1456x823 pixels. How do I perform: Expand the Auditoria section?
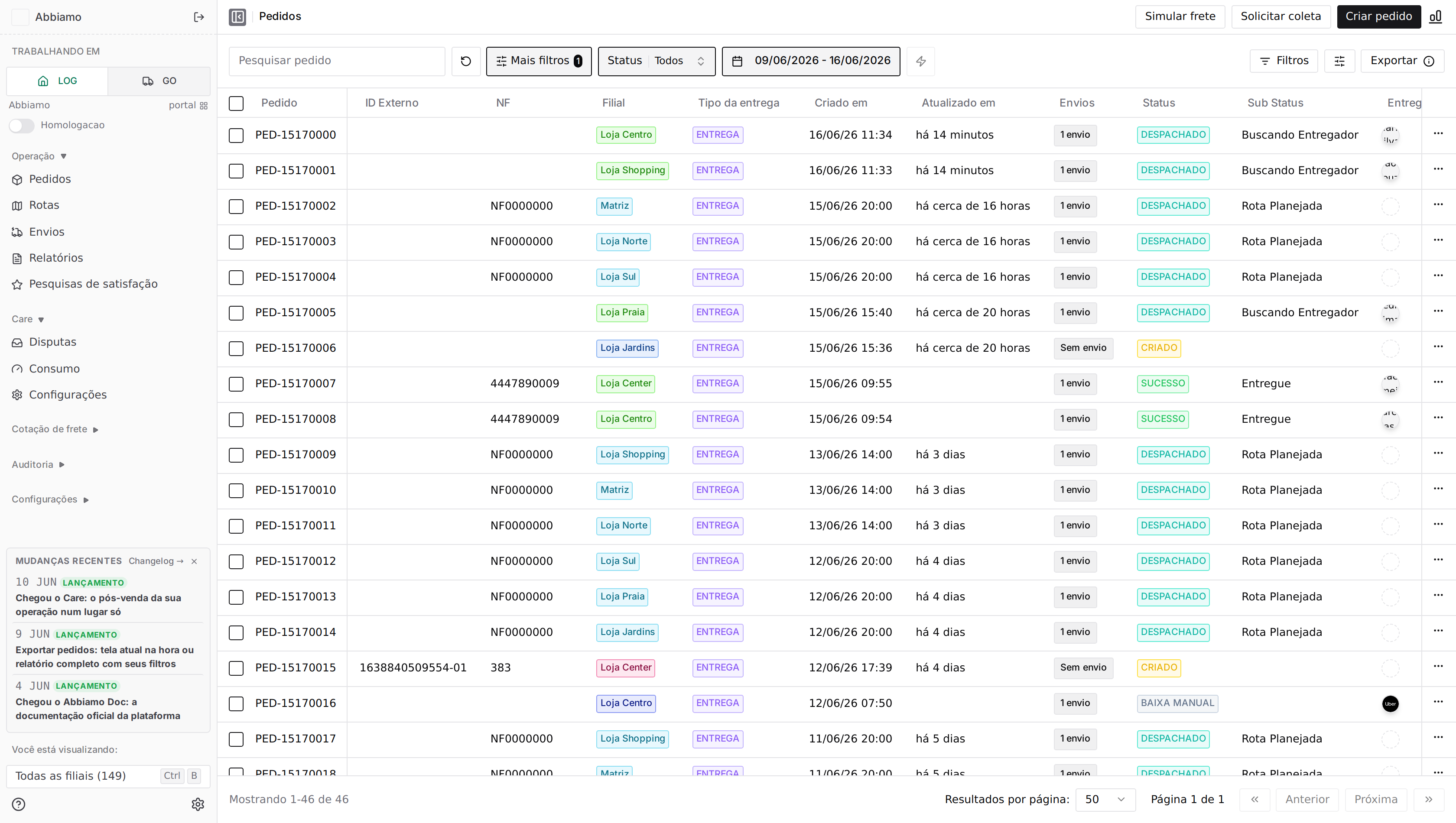(38, 465)
